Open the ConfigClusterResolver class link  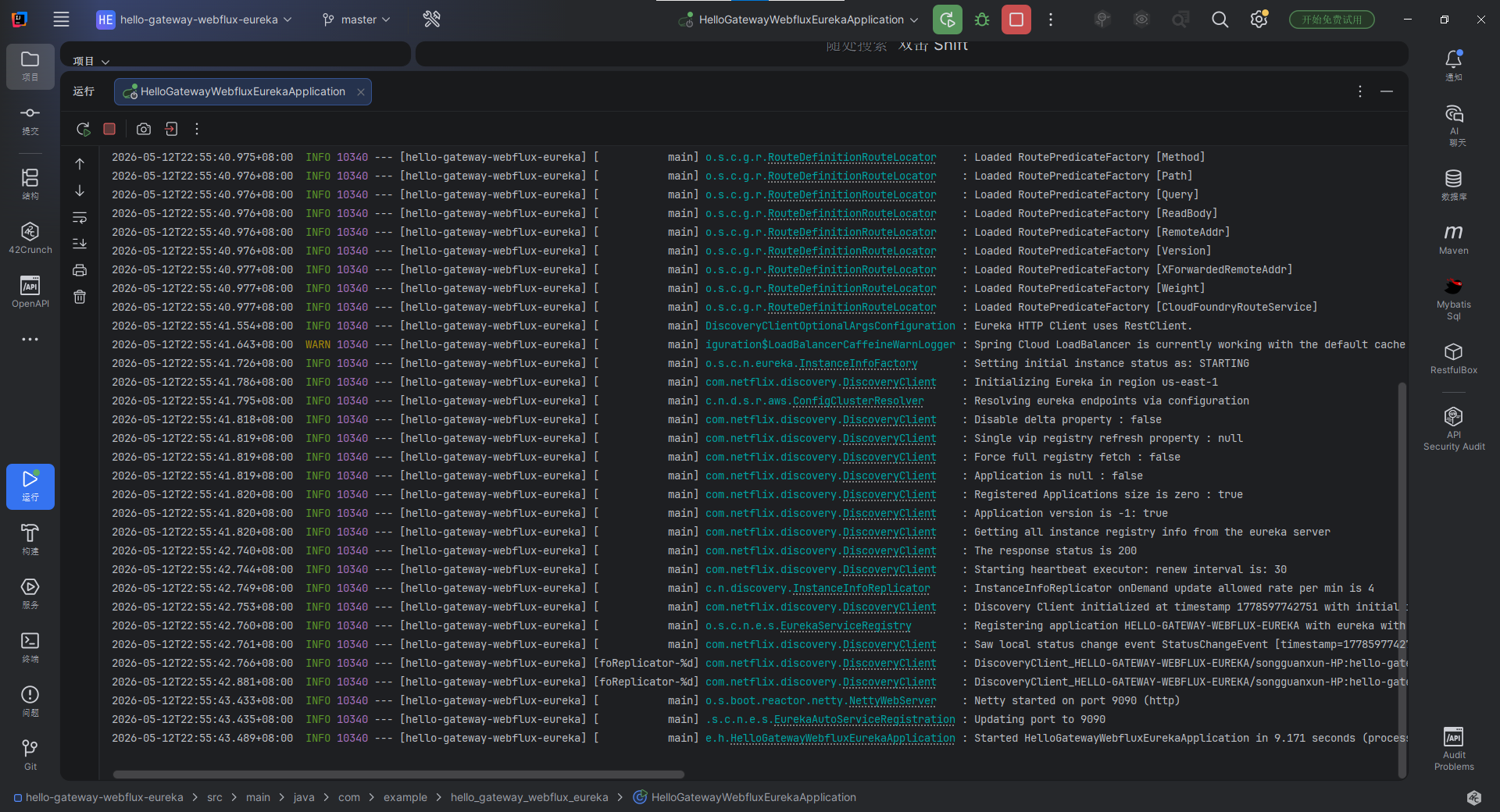(x=858, y=401)
